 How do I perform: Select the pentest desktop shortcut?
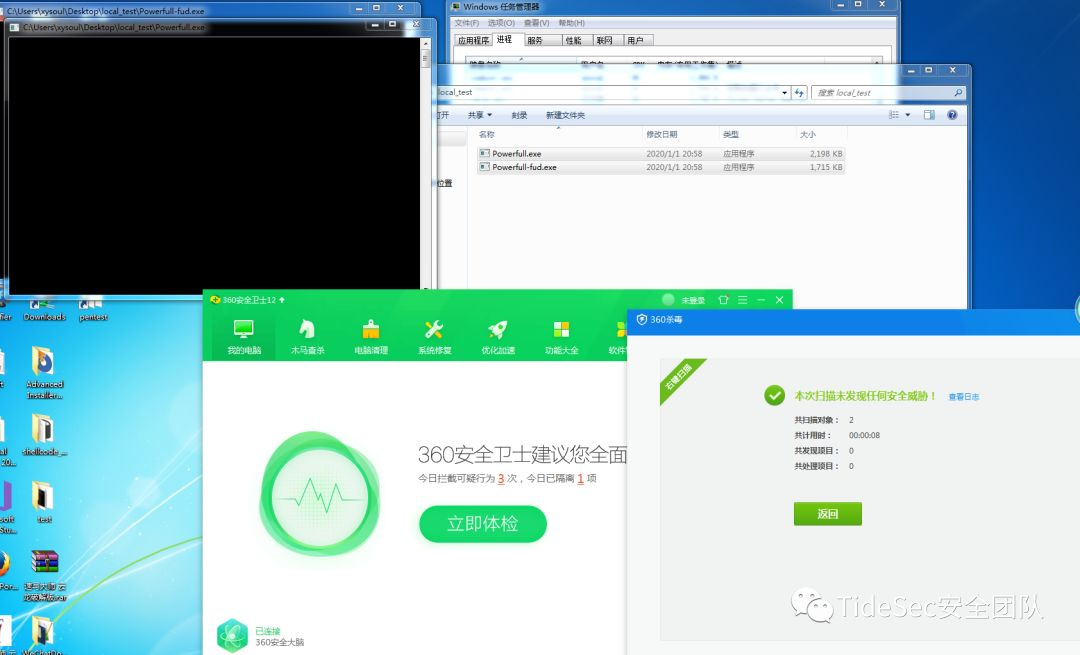pos(93,310)
